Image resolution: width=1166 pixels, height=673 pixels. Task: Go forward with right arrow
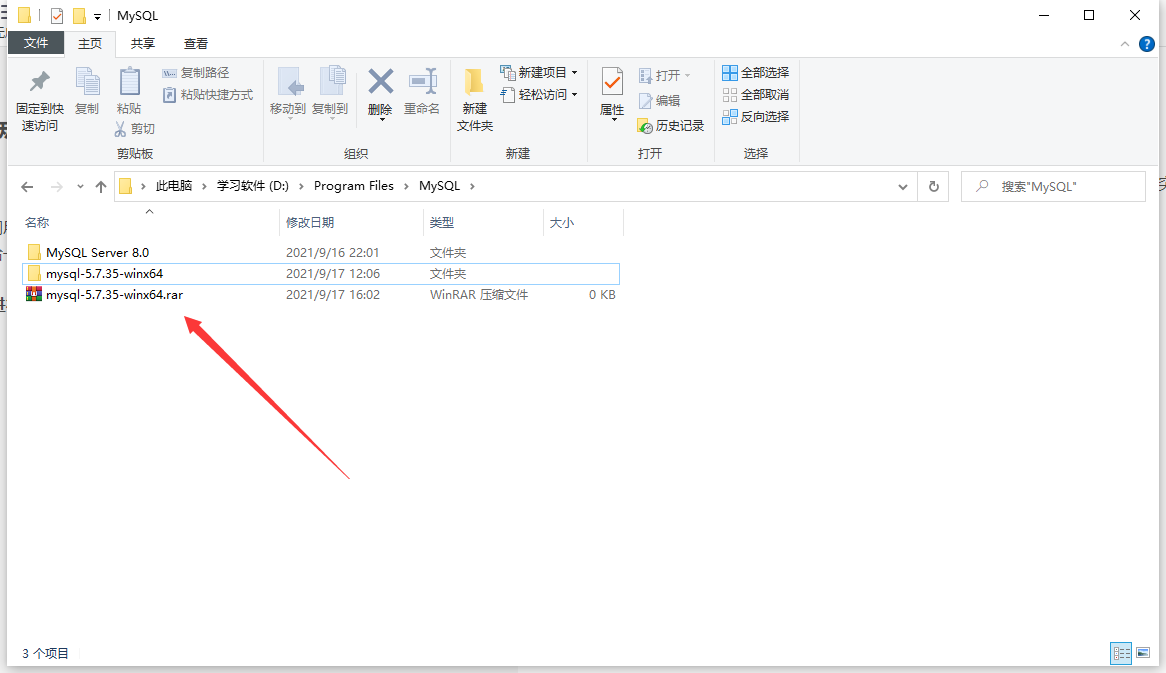click(57, 187)
